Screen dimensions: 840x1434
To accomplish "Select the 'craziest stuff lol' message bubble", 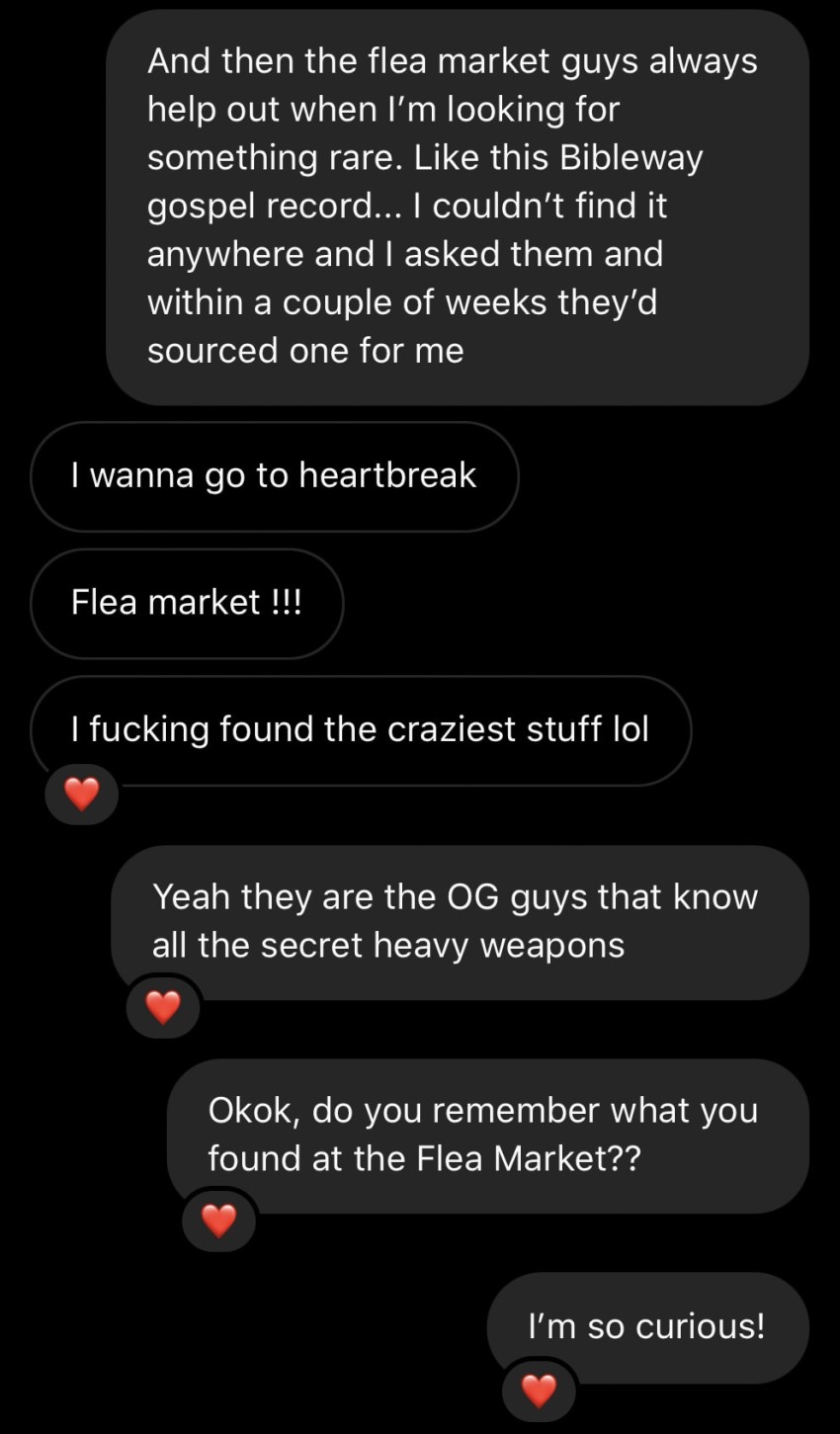I will pos(361,730).
